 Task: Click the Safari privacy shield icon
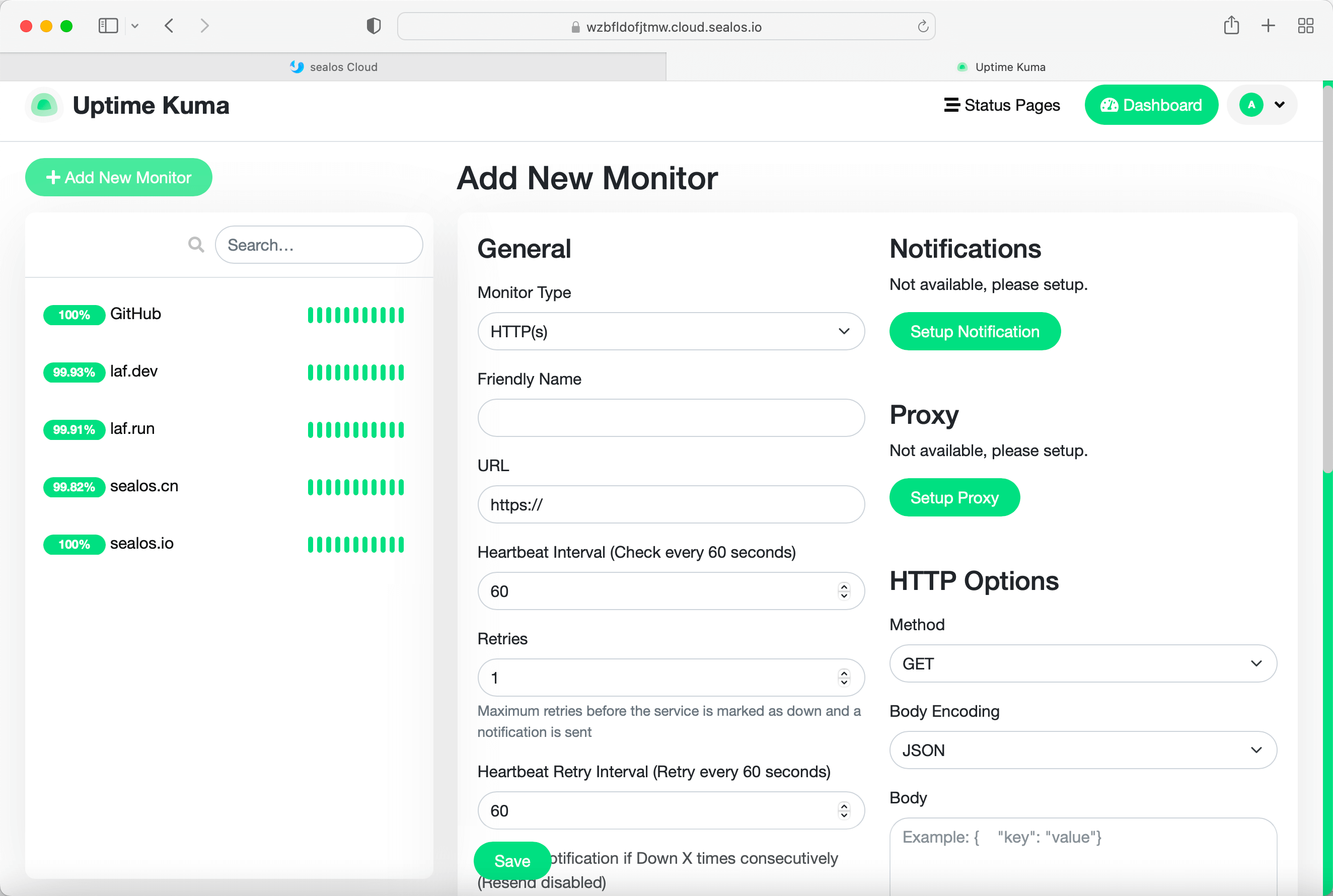(373, 26)
